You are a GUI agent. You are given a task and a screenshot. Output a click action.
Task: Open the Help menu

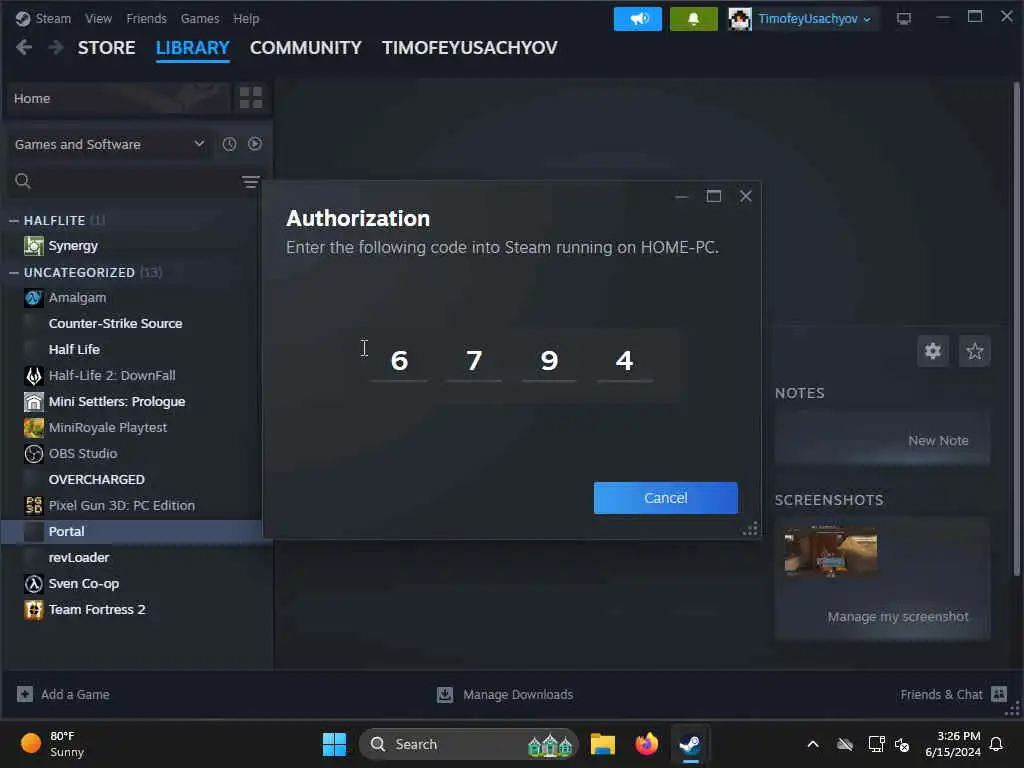pyautogui.click(x=246, y=18)
